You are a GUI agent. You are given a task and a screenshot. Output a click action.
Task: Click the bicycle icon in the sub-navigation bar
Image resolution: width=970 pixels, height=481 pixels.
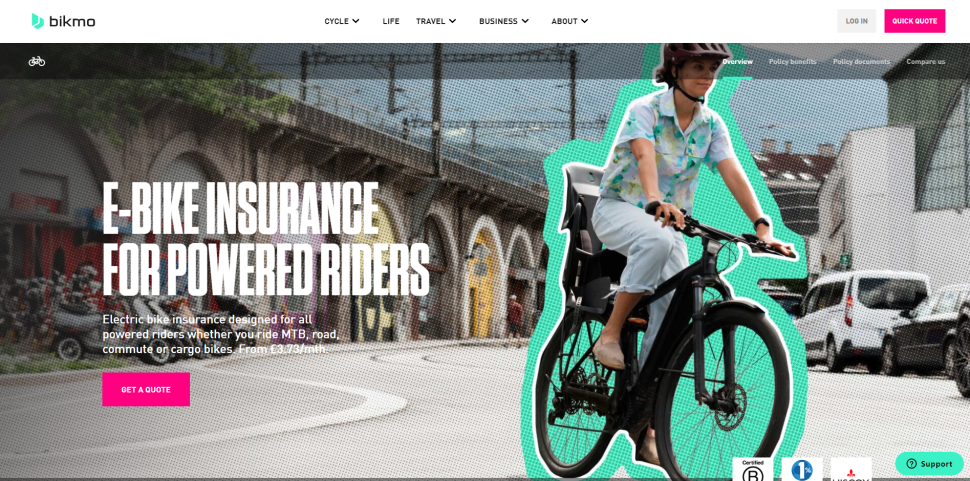point(36,61)
